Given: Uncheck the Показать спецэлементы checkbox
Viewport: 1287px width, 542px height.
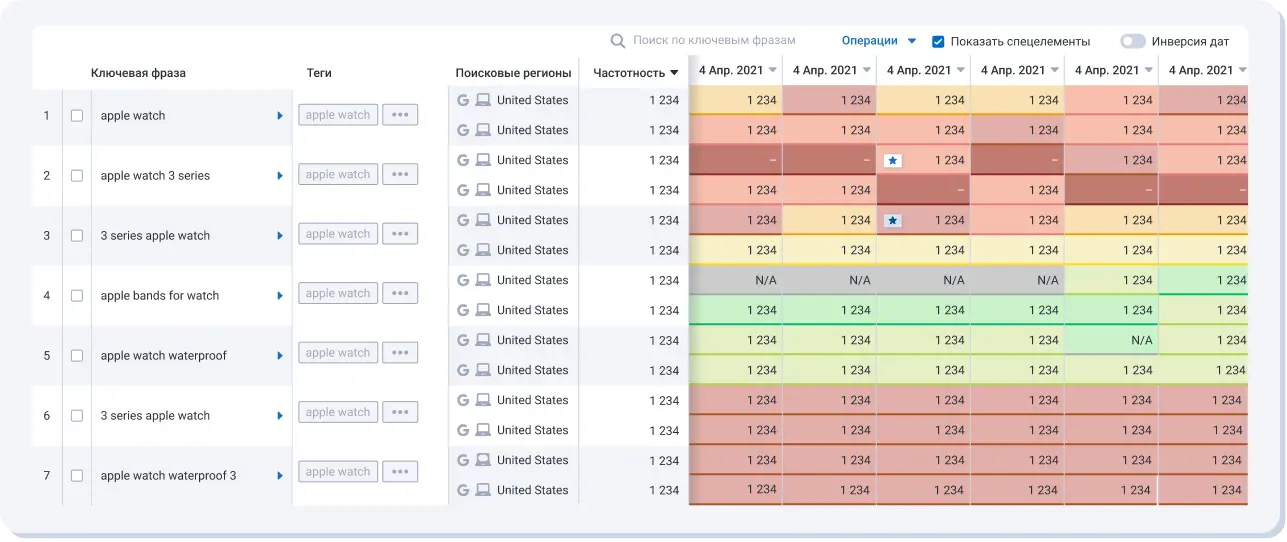Looking at the screenshot, I should pos(938,42).
